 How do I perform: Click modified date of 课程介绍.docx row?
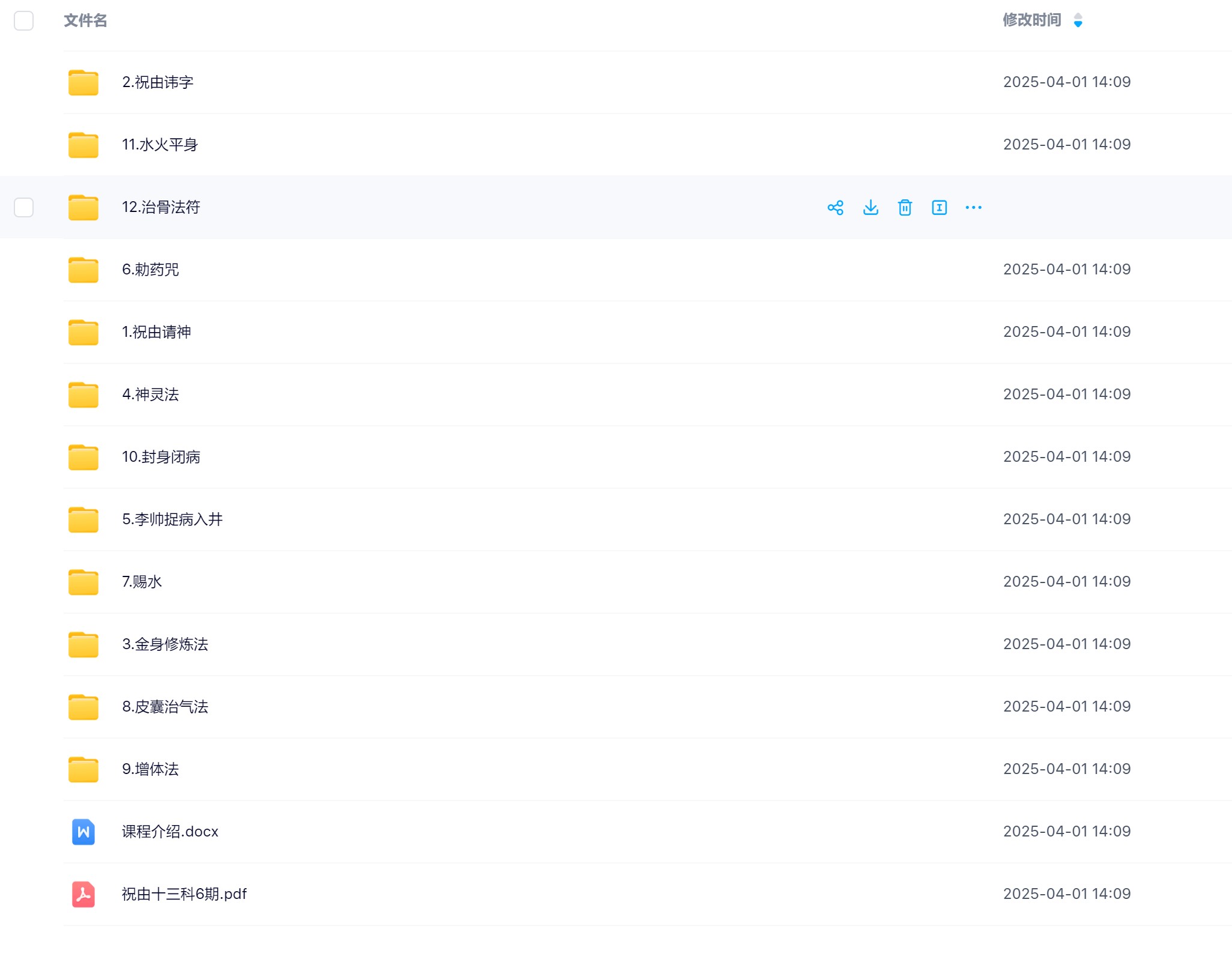(1066, 832)
